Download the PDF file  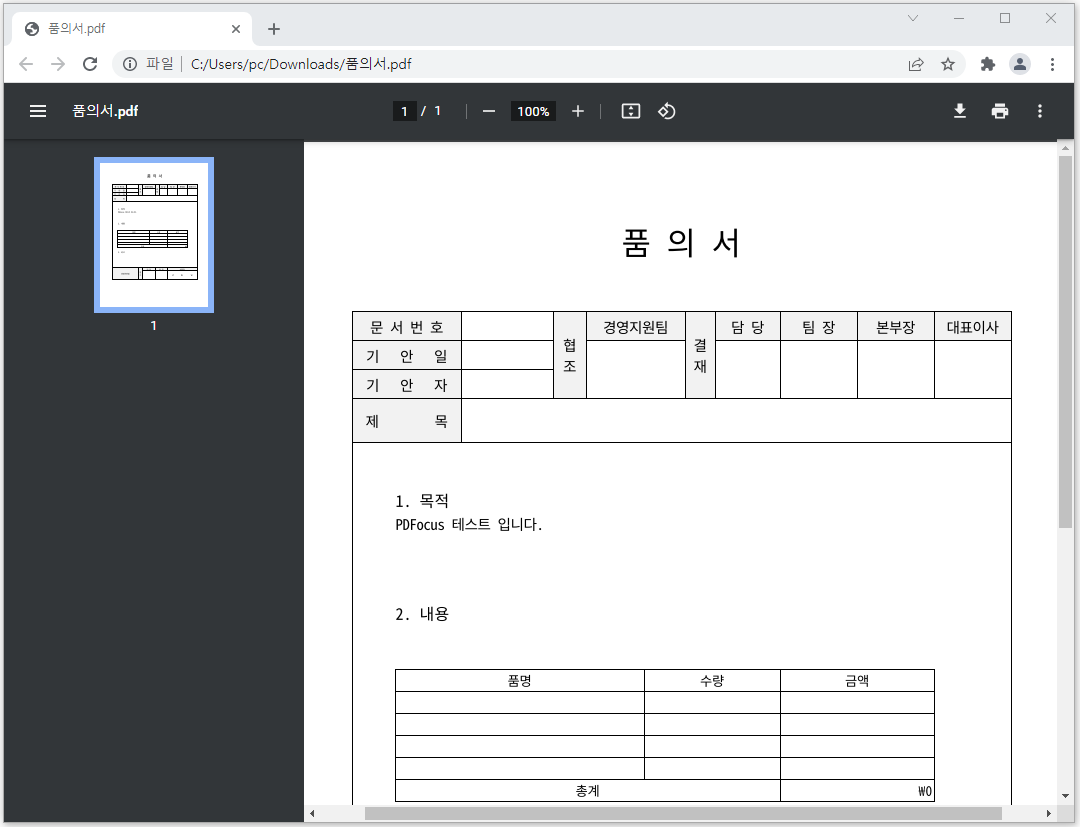pyautogui.click(x=959, y=111)
